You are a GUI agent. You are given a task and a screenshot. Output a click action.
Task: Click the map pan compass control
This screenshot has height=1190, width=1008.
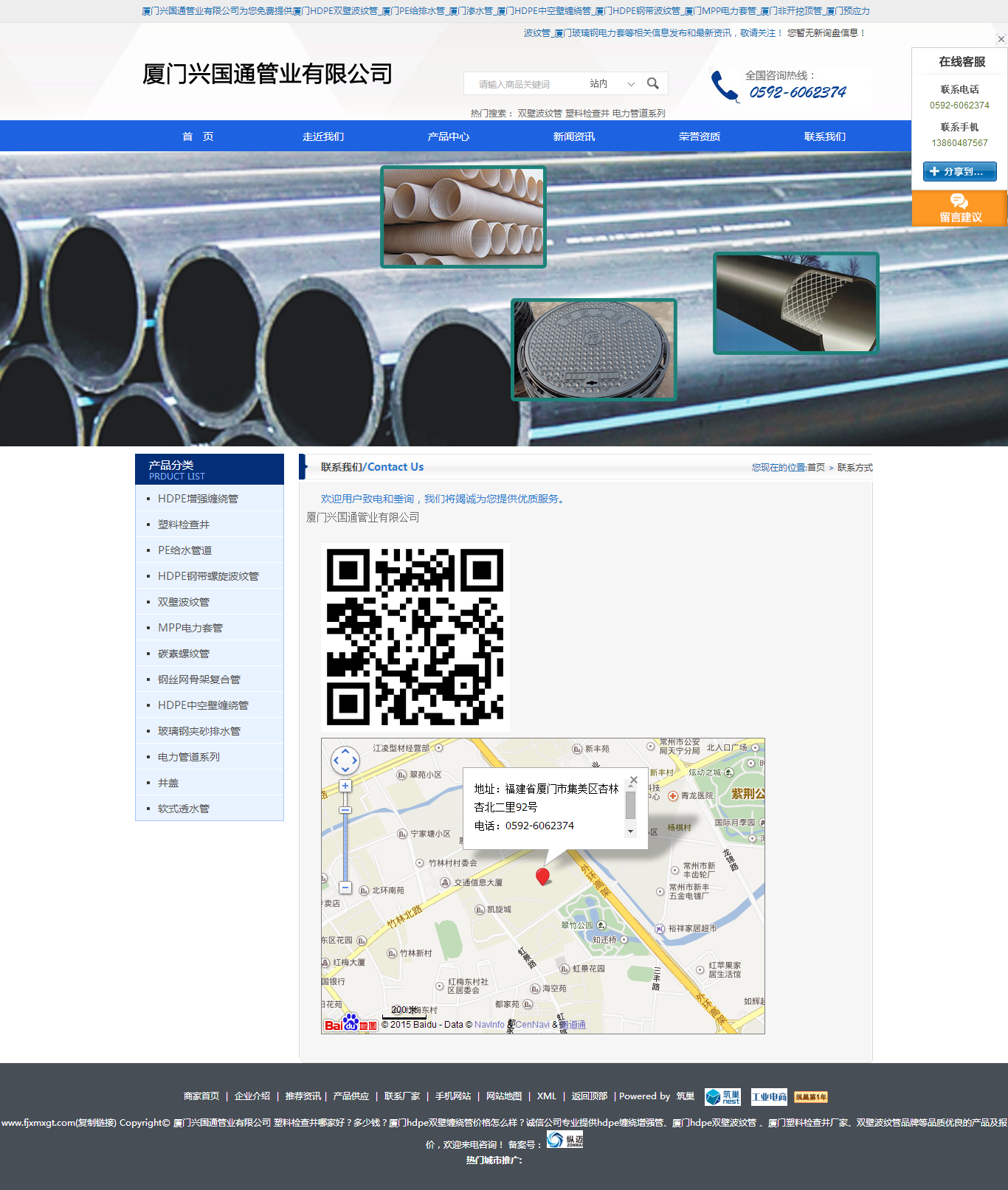345,760
